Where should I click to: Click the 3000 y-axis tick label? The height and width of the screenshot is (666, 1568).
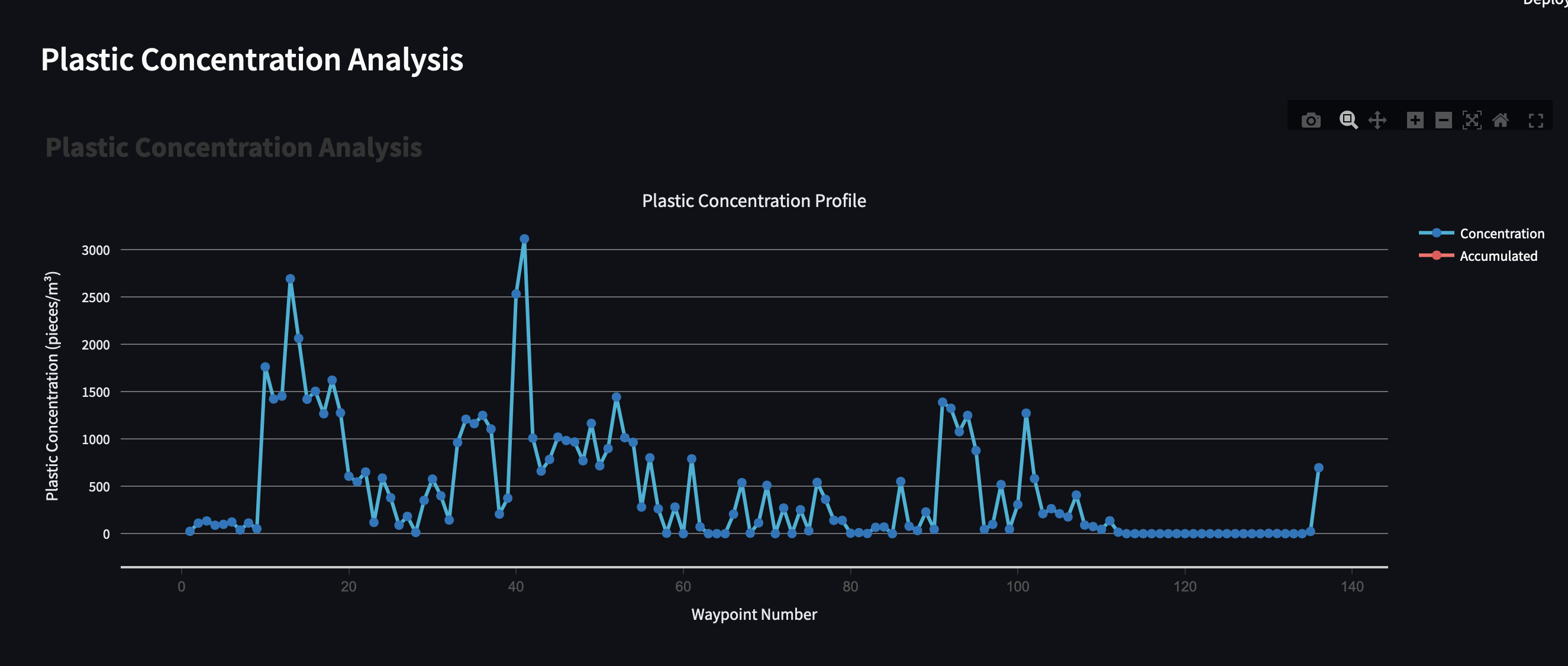96,251
